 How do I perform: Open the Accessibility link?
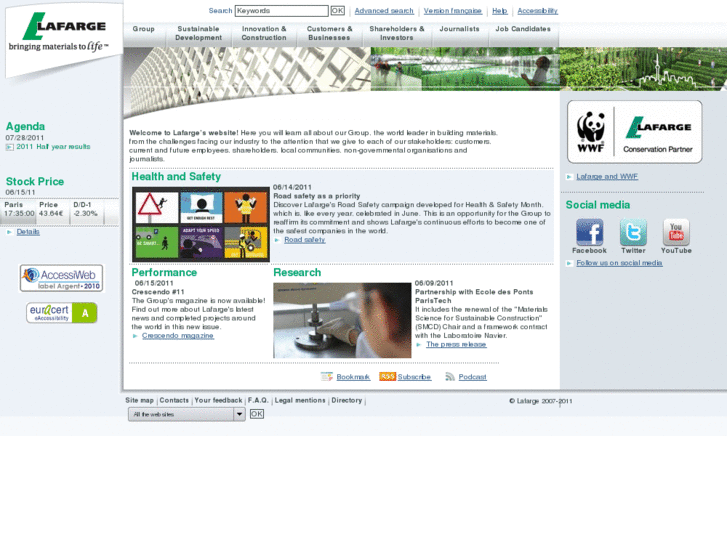tap(537, 11)
